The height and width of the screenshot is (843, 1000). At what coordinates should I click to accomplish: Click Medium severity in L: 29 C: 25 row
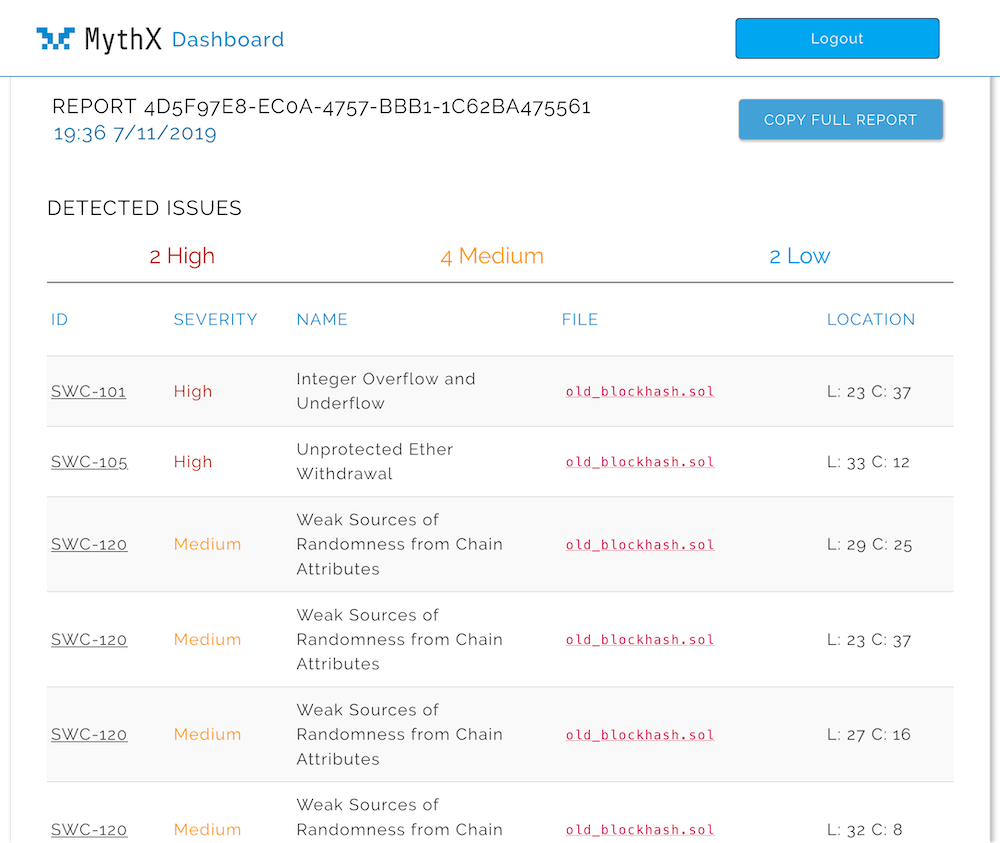(x=207, y=545)
